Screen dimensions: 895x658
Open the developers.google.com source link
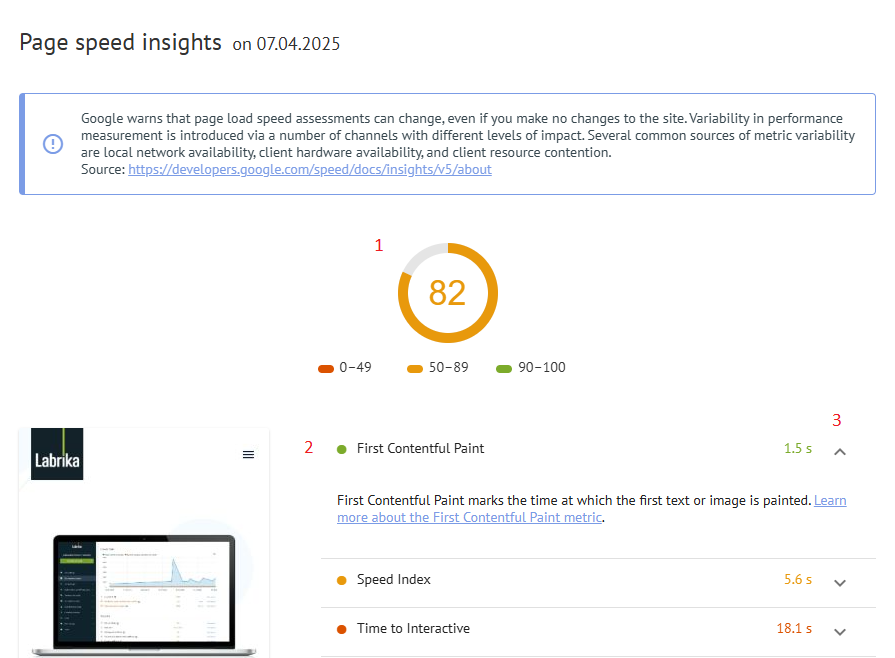[x=309, y=170]
